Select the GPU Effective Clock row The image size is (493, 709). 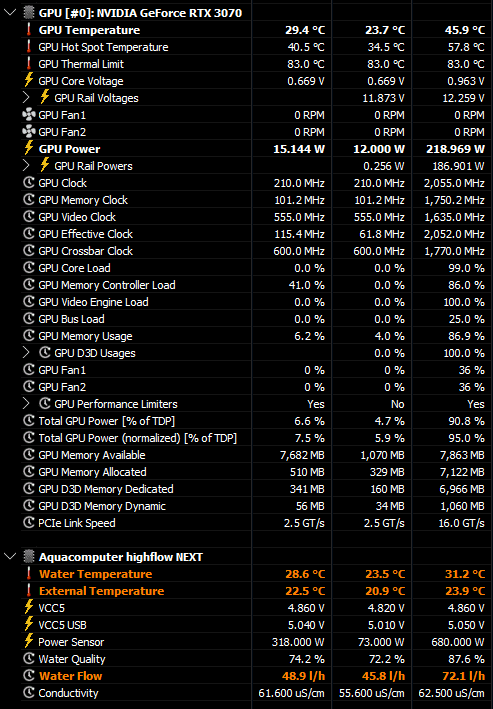[x=256, y=234]
